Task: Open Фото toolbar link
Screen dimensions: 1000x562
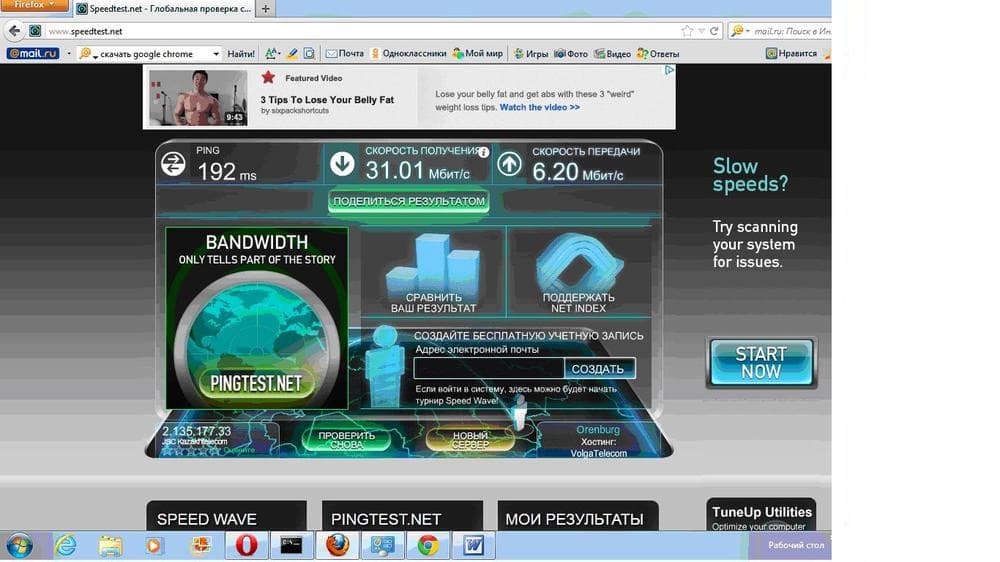Action: (571, 54)
